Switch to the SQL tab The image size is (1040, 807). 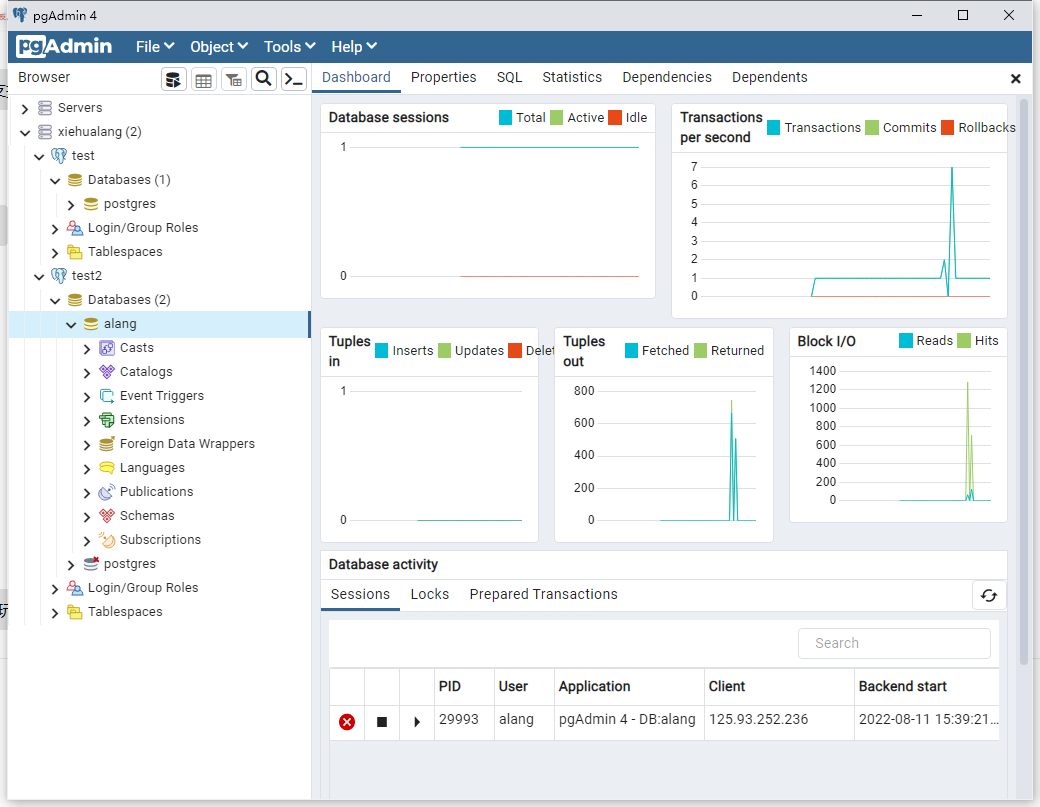click(509, 77)
